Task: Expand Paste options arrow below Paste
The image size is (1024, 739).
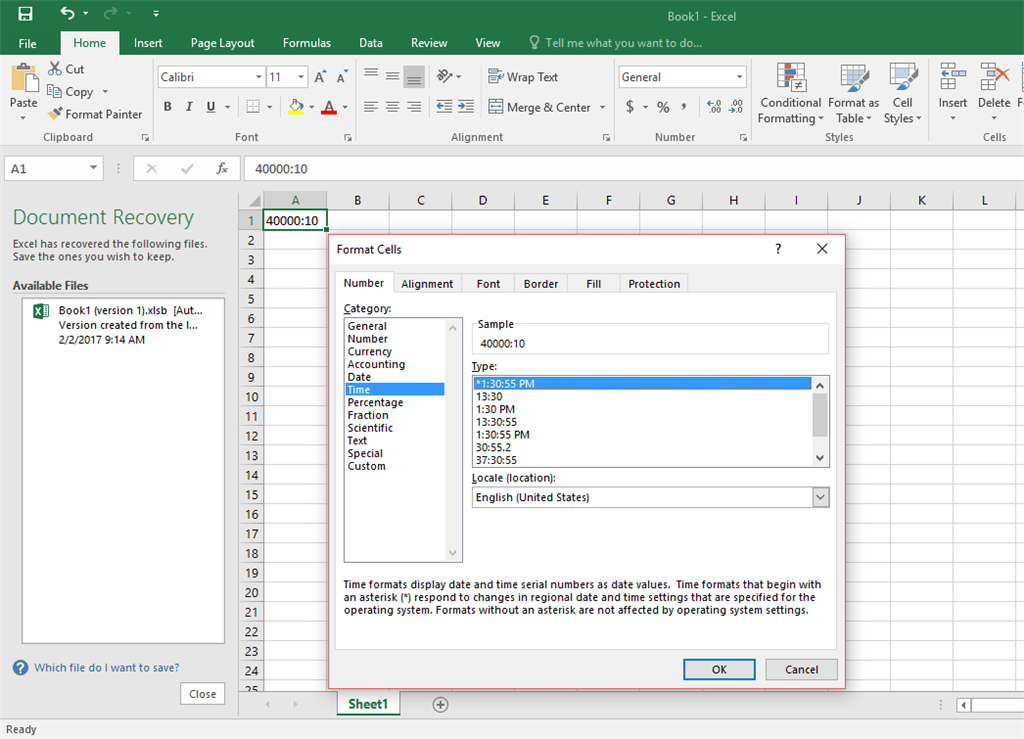Action: [24, 118]
